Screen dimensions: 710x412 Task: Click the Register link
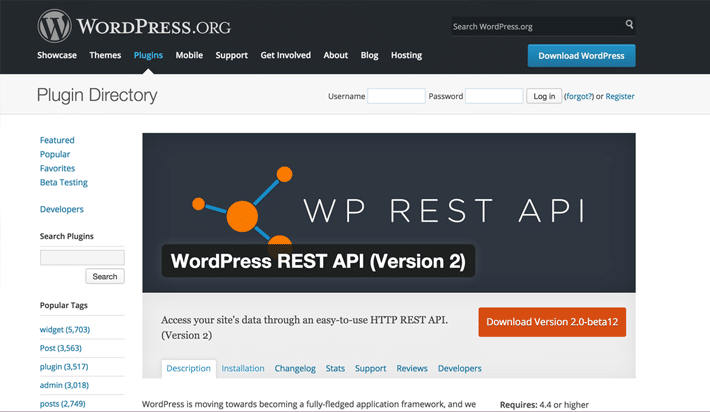point(620,96)
